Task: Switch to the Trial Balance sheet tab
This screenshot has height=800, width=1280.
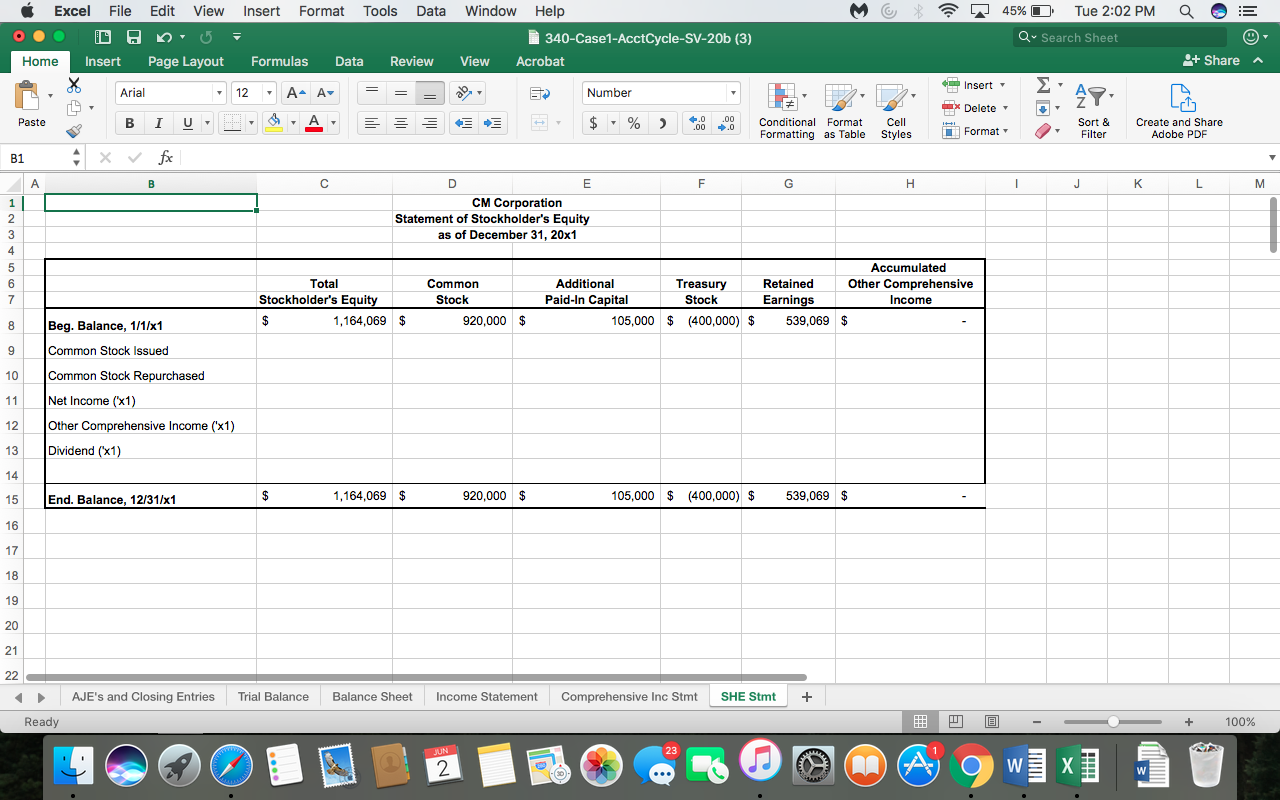Action: 273,696
